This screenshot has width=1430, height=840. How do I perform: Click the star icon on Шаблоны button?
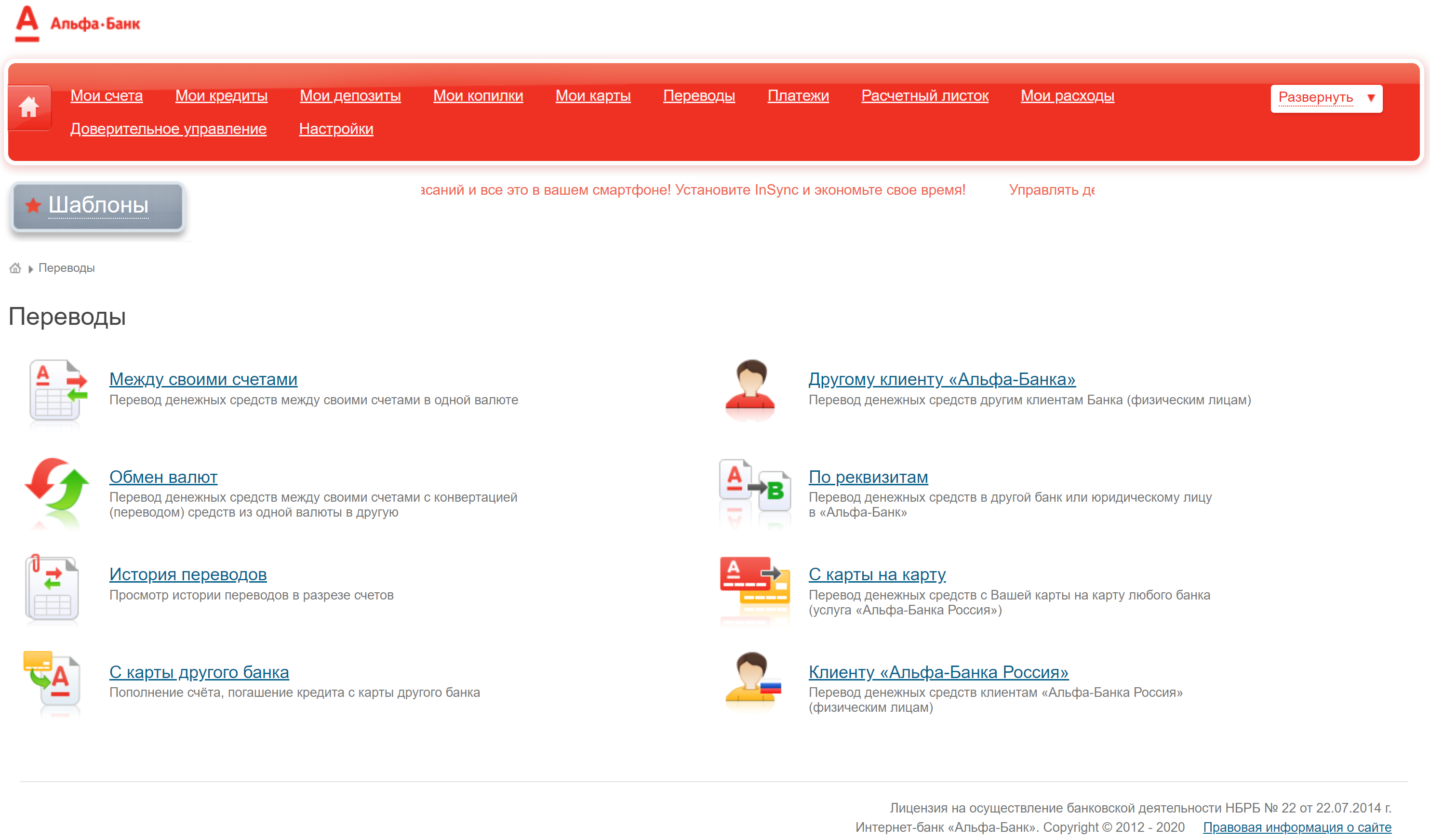(33, 205)
